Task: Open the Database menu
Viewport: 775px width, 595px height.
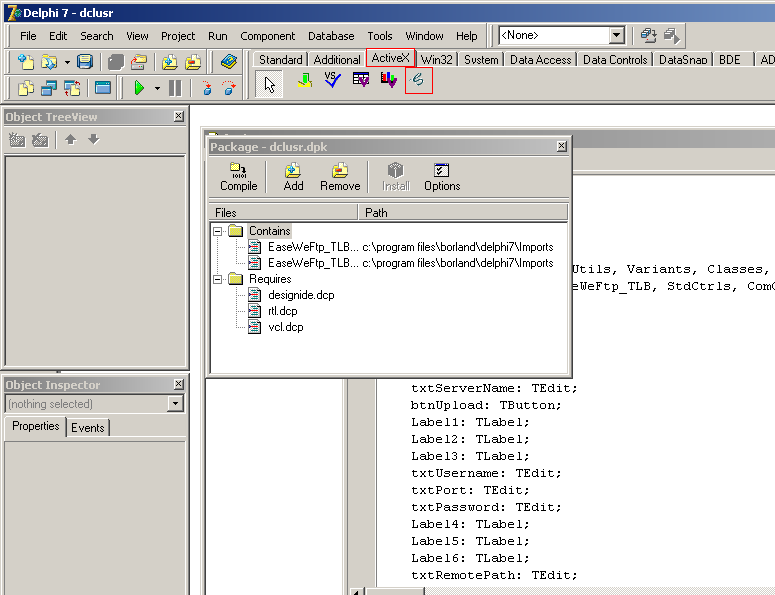Action: pos(331,36)
